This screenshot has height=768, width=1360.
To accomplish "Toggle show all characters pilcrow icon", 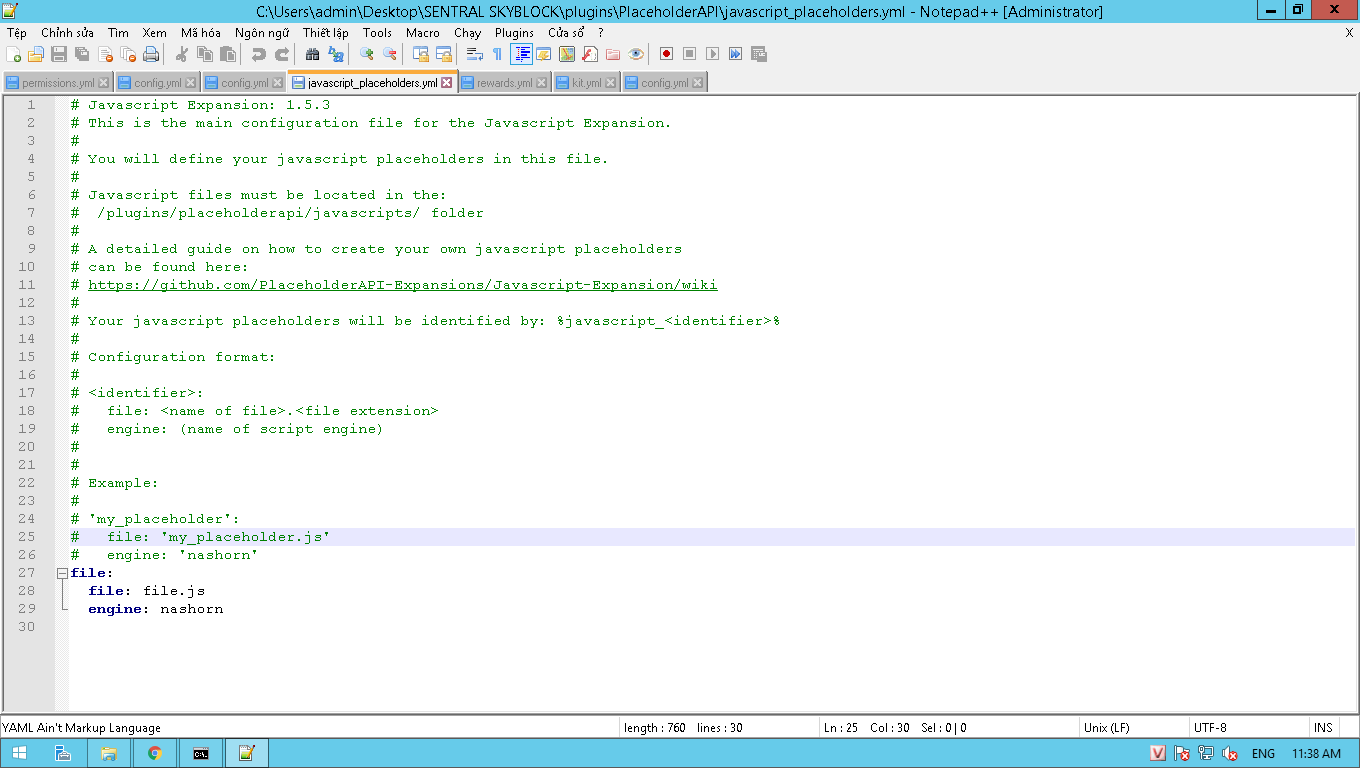I will [497, 54].
